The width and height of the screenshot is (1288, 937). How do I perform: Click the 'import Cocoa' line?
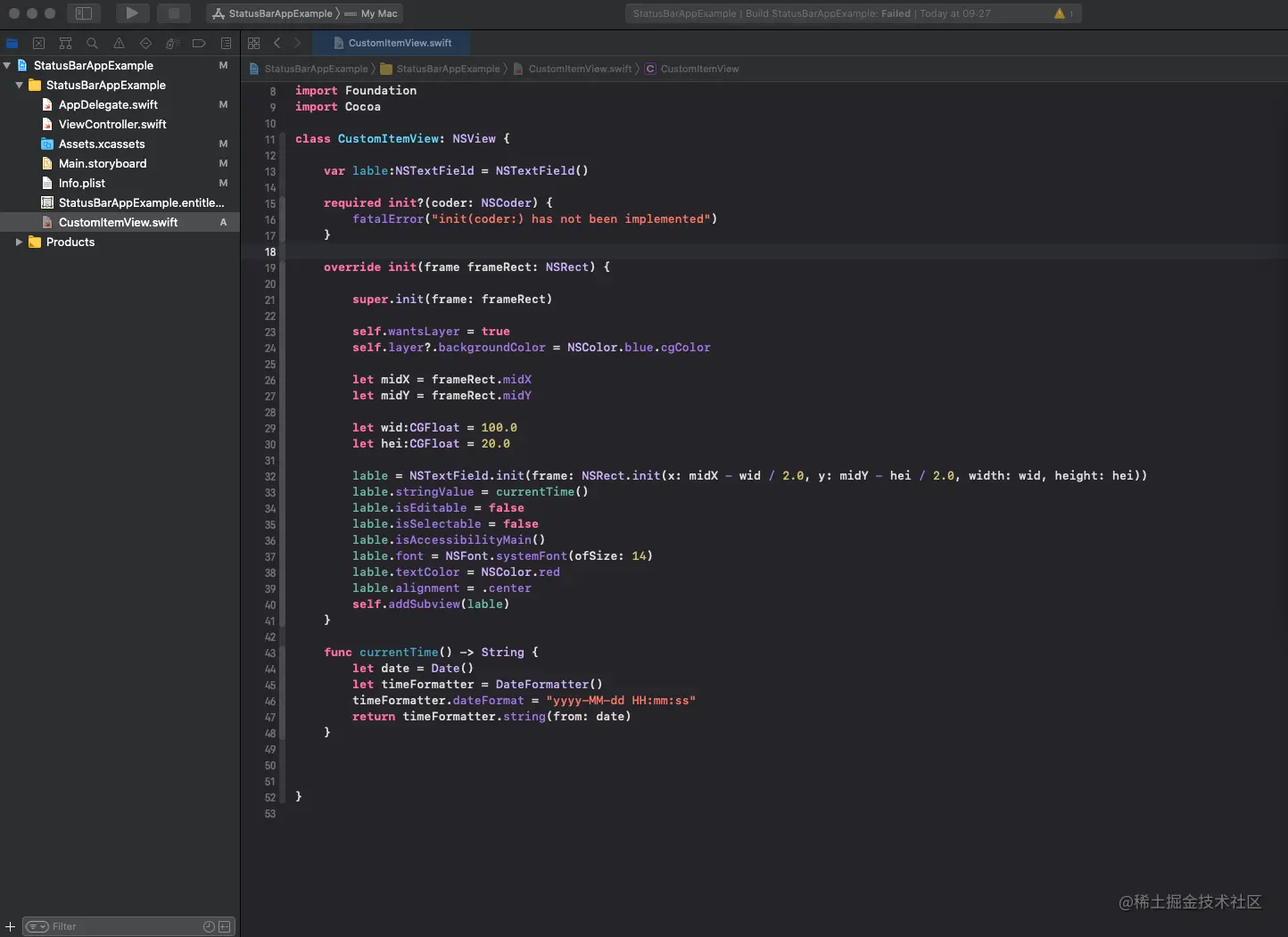tap(338, 106)
